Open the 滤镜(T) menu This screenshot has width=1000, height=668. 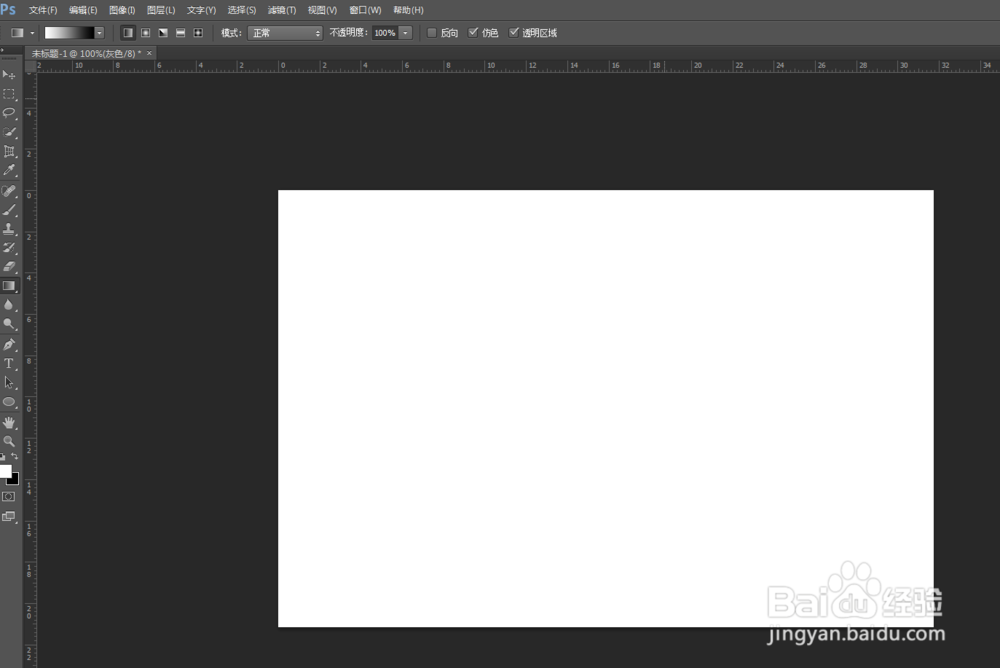282,10
